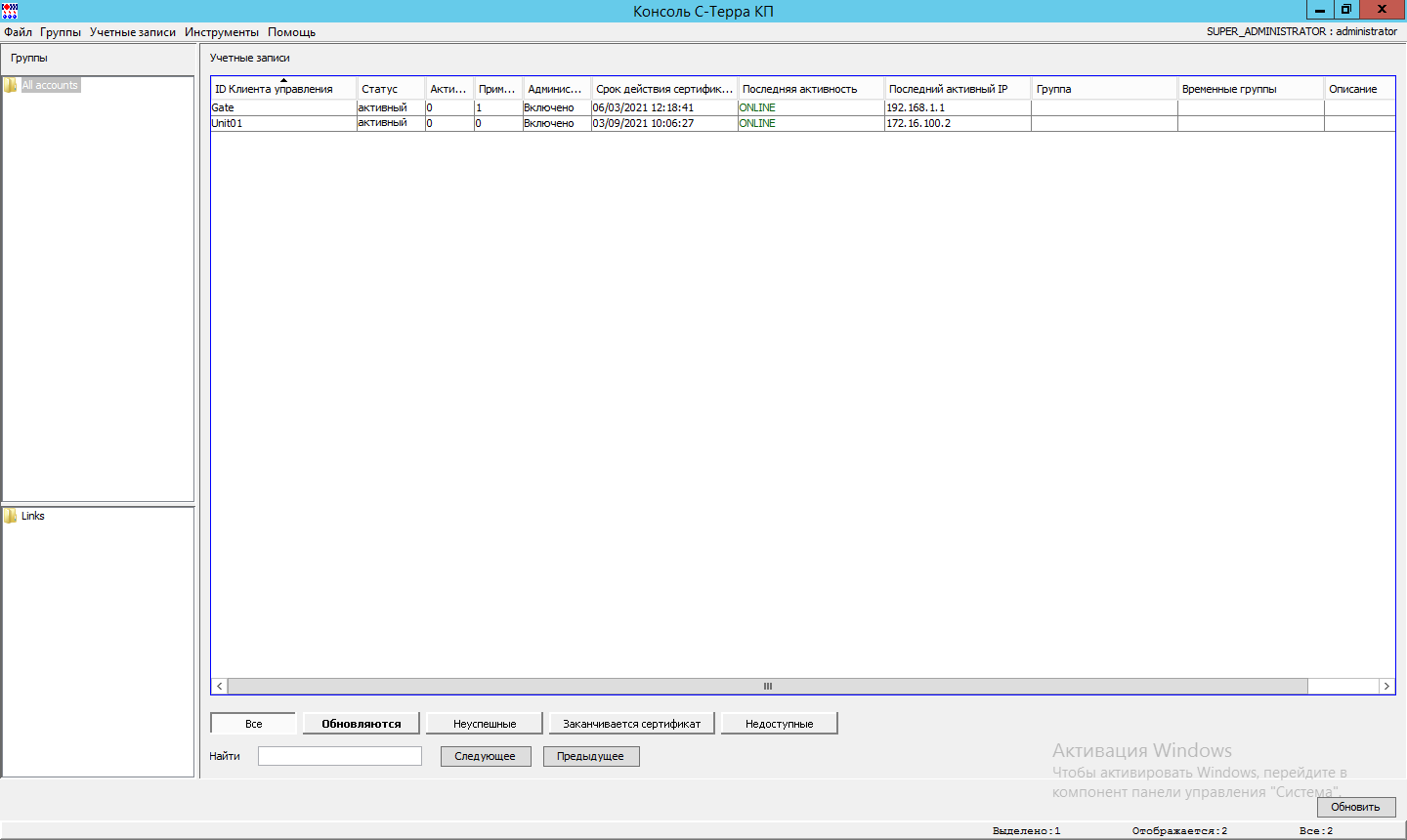Click the Следующее search button

pyautogui.click(x=485, y=756)
